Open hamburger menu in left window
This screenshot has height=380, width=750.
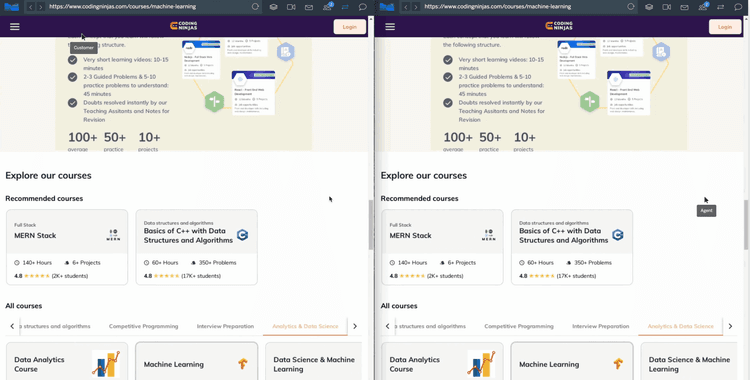click(15, 27)
